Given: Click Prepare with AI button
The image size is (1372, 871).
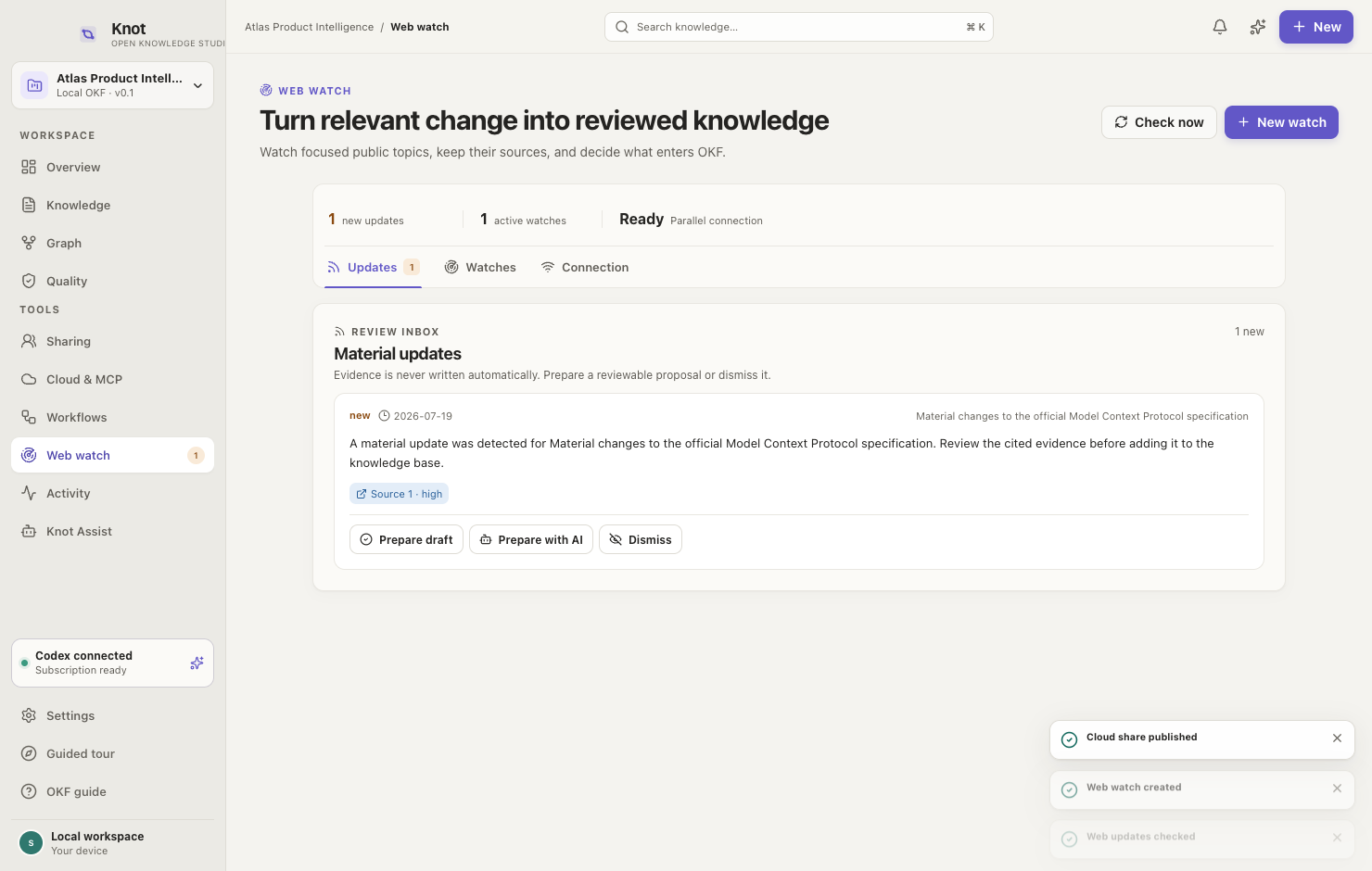Looking at the screenshot, I should click(x=531, y=539).
